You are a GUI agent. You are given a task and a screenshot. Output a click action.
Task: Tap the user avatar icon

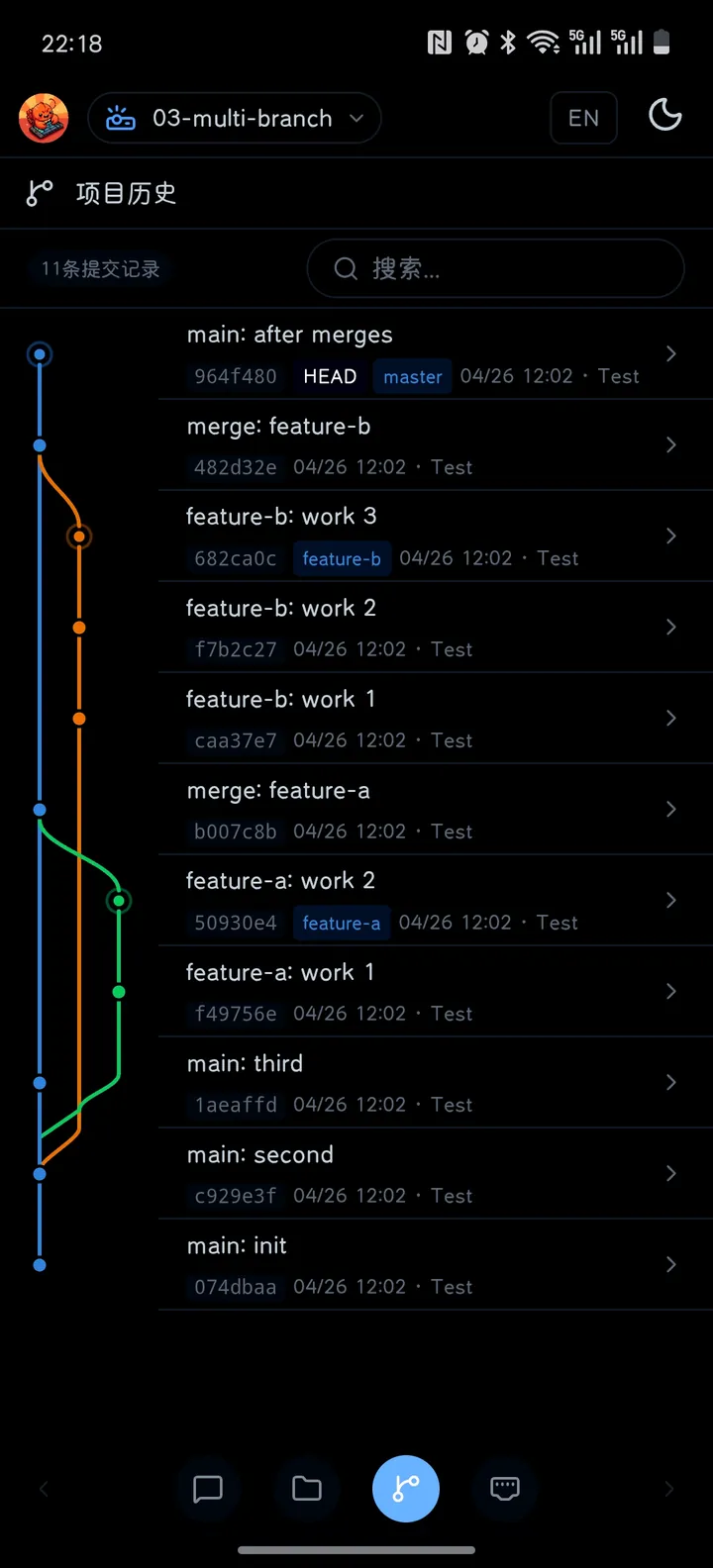pos(44,119)
